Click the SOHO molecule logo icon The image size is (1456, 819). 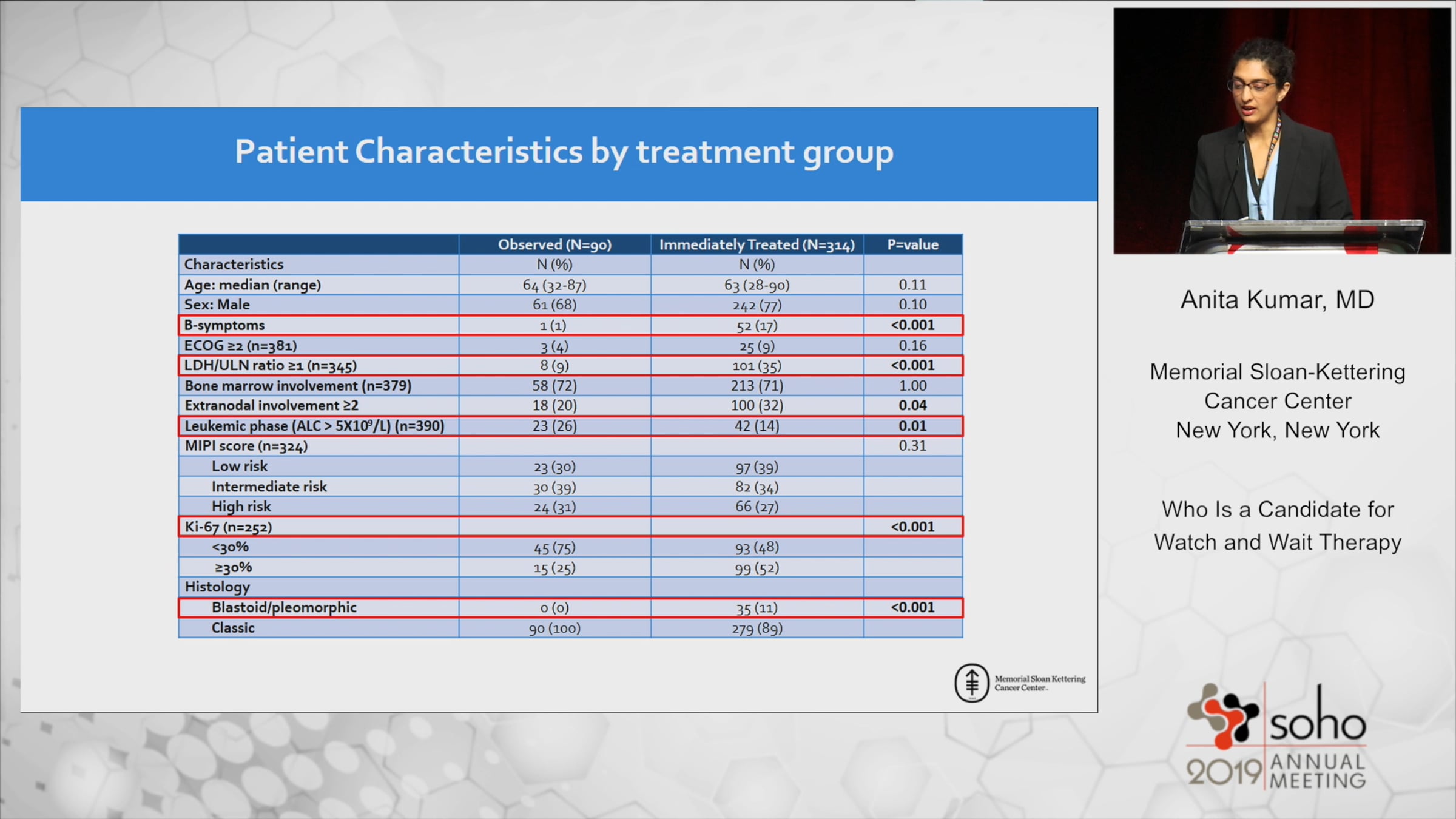point(1223,716)
